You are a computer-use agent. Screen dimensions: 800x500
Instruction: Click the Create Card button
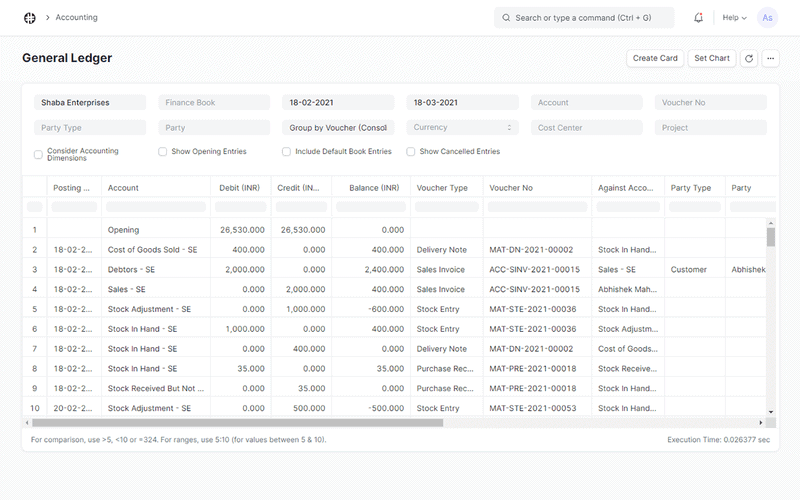coord(655,59)
